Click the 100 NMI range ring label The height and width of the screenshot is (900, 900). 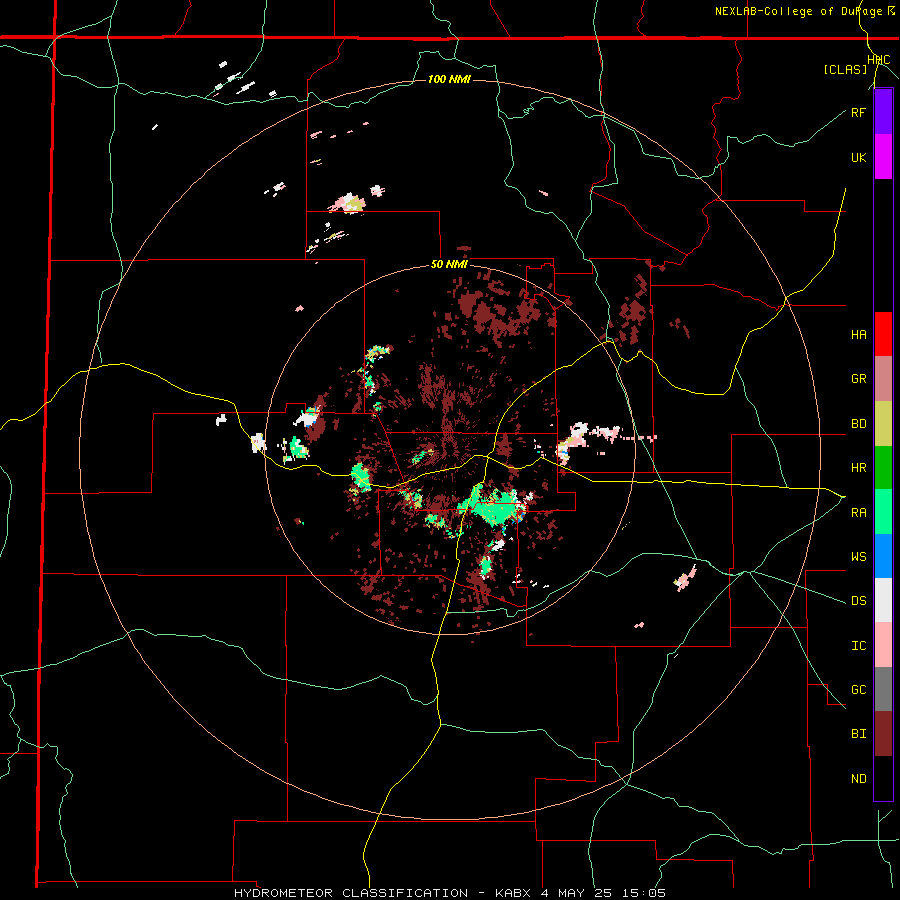(x=449, y=79)
